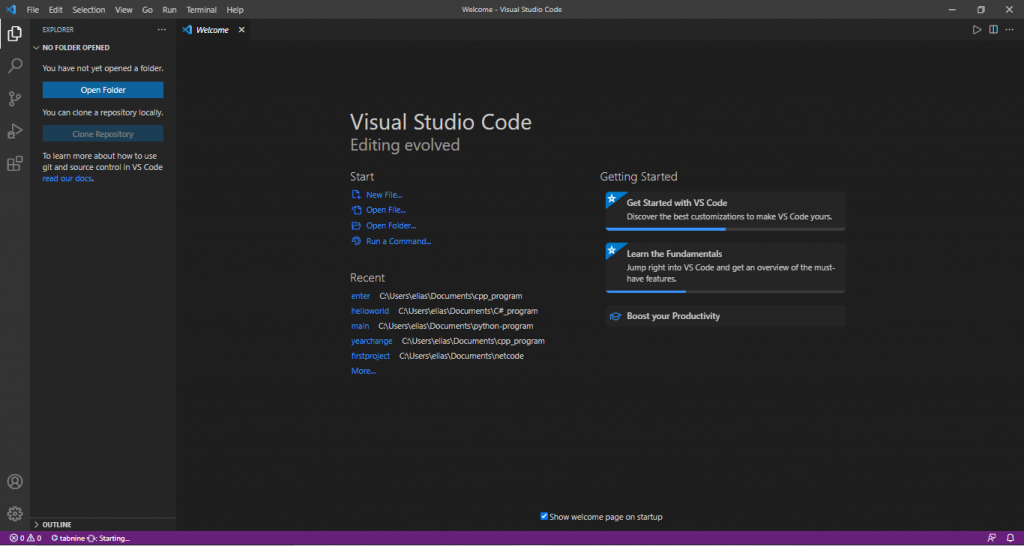Open recent item yearchange

coord(372,341)
